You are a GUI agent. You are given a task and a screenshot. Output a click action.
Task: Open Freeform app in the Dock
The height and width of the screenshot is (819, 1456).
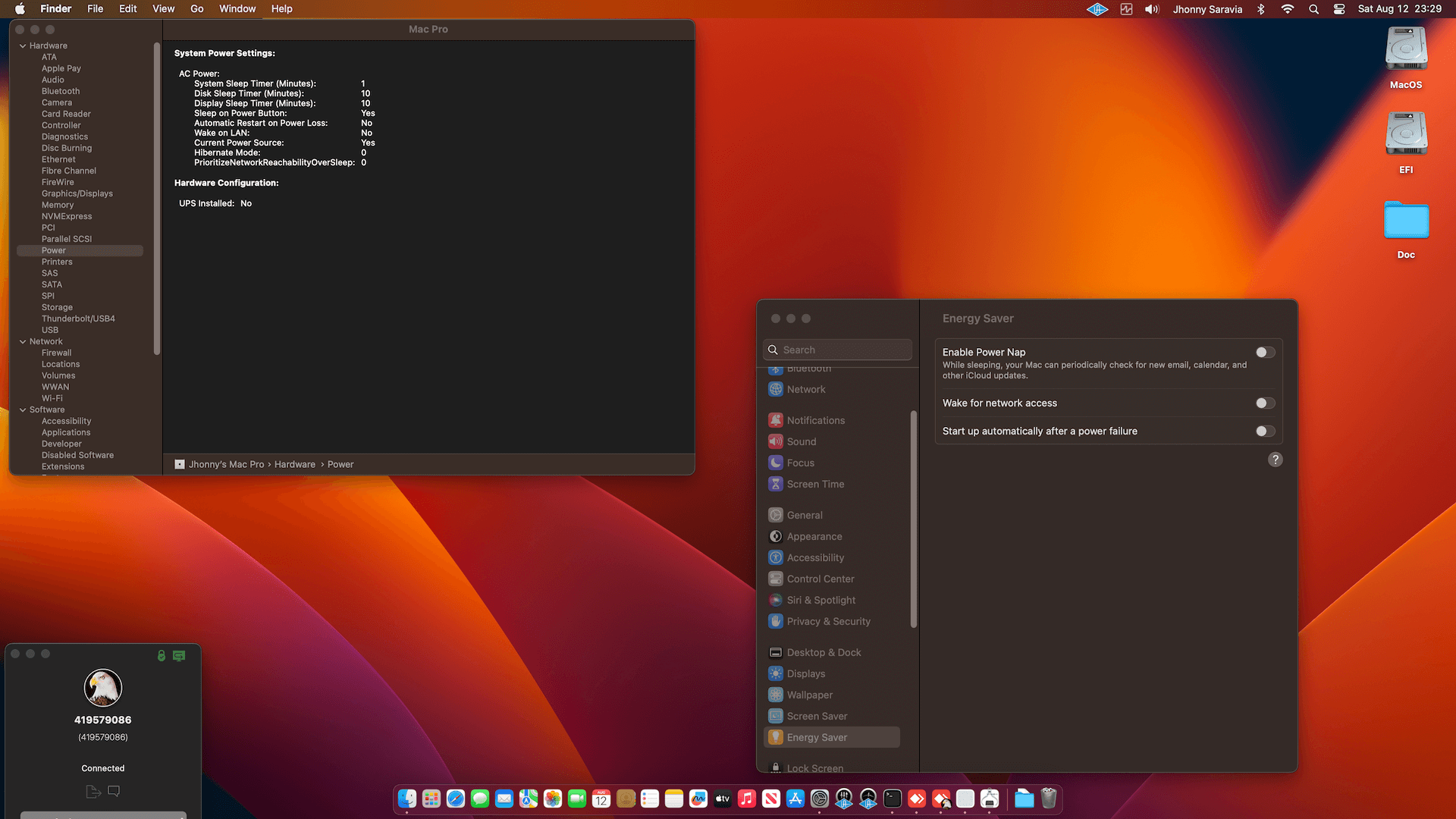click(698, 799)
